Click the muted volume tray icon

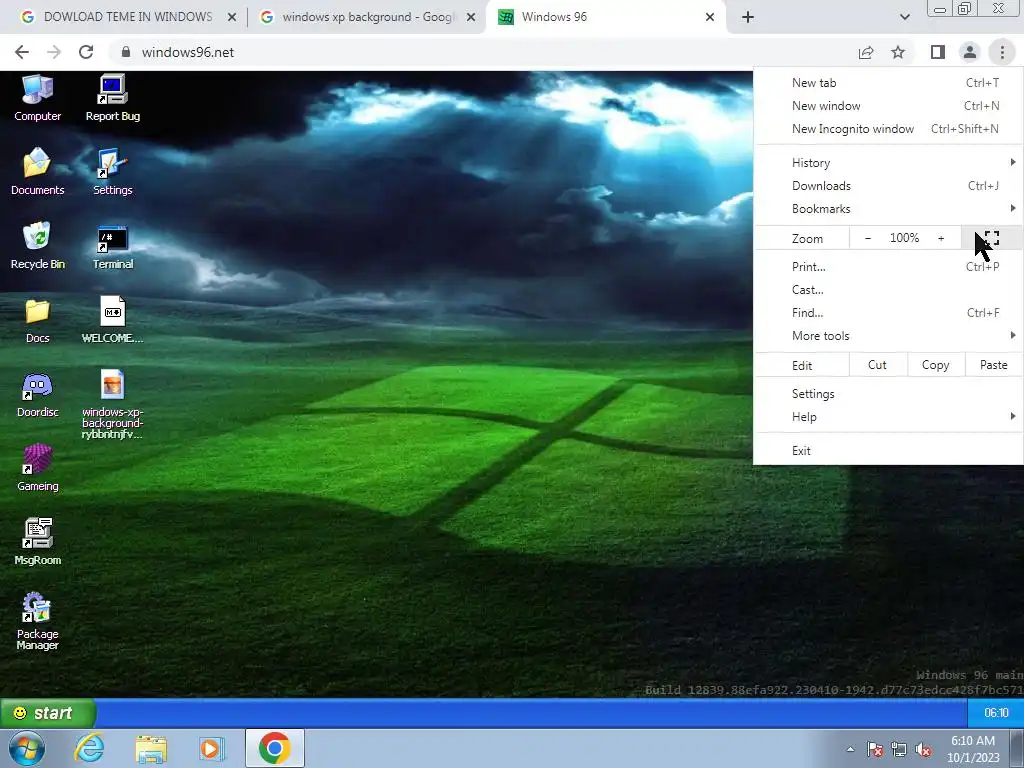[923, 750]
